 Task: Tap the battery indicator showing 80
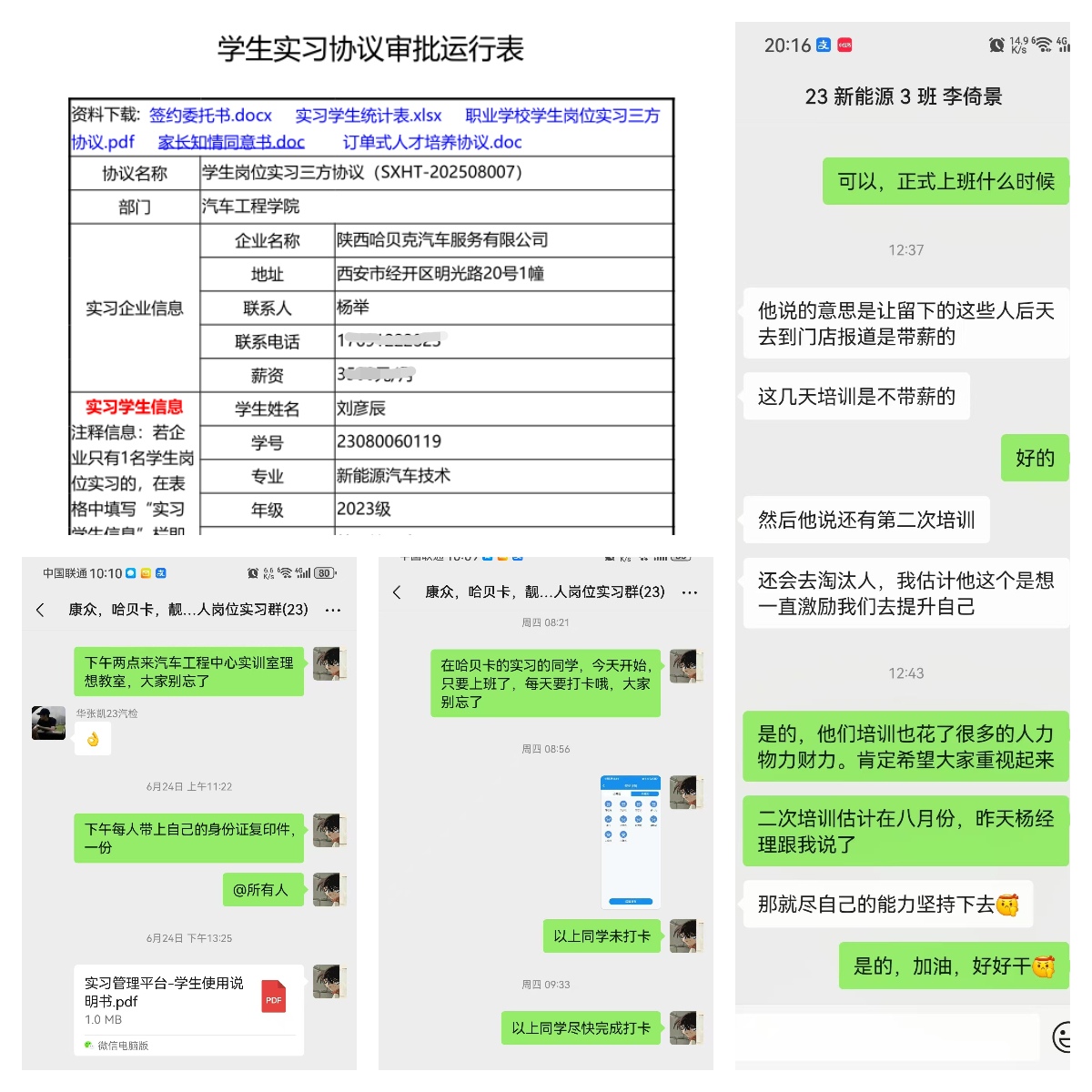click(323, 573)
